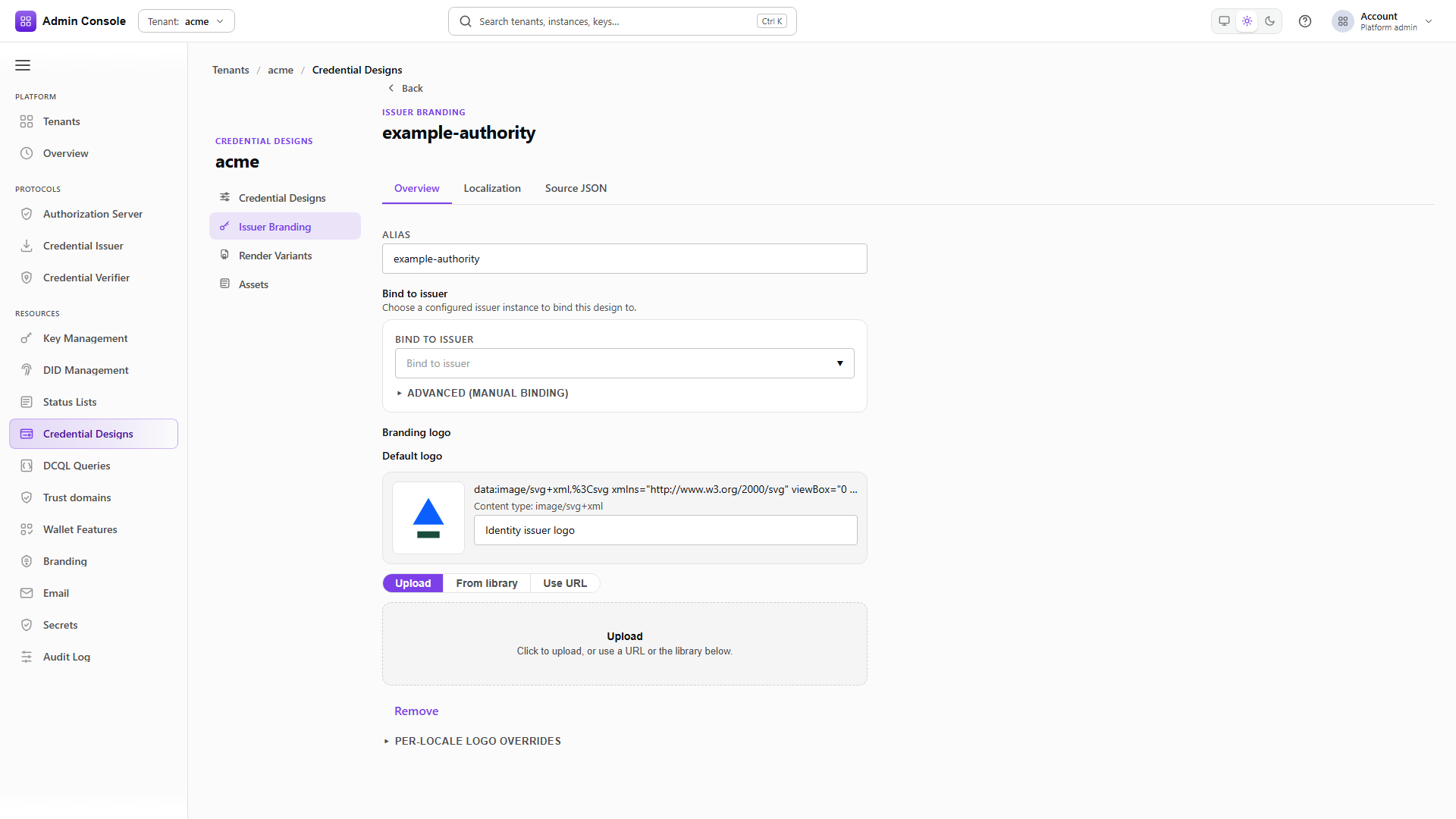Open the Bind to issuer combo box

625,363
